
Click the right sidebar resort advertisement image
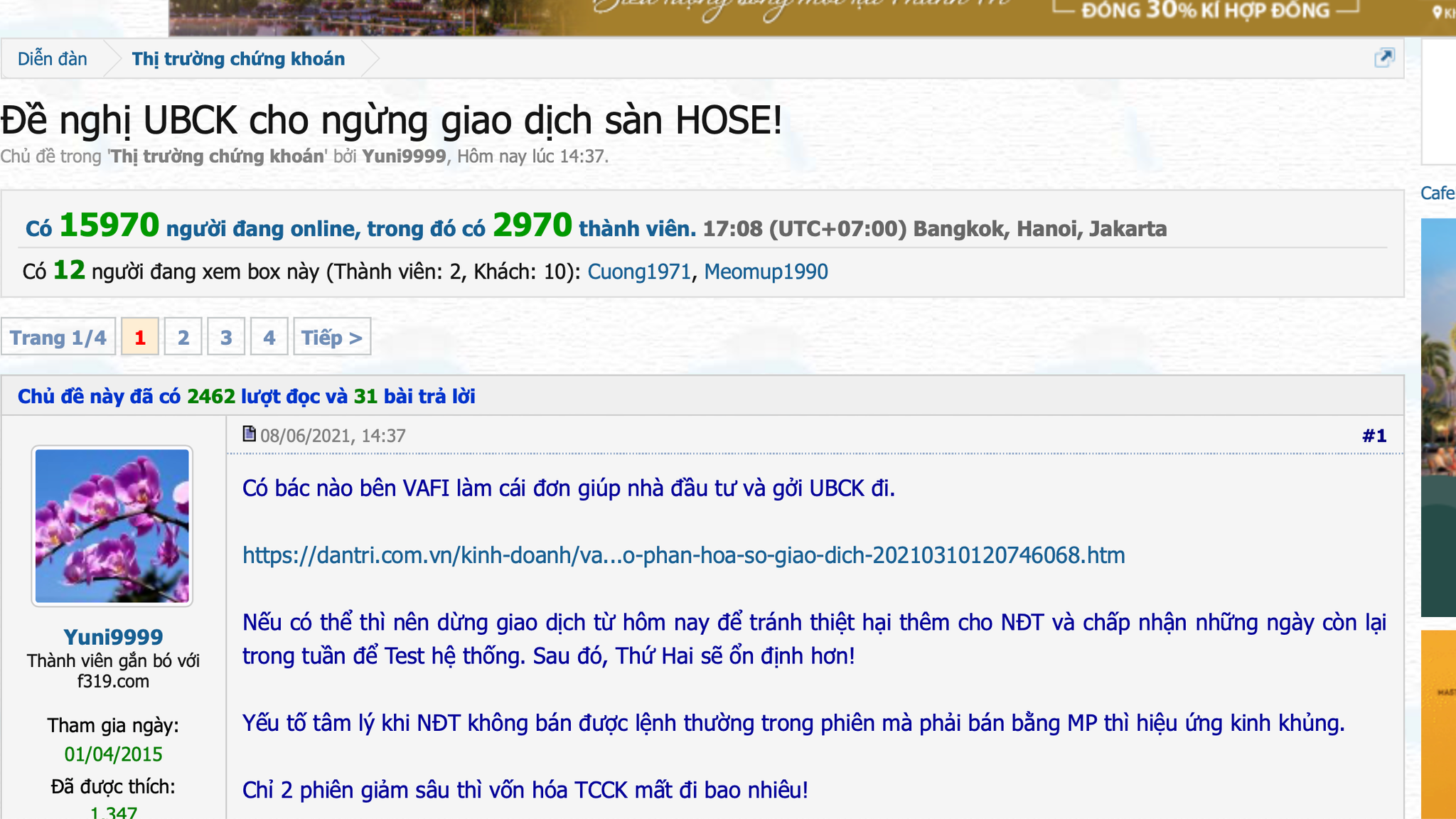(x=1438, y=417)
